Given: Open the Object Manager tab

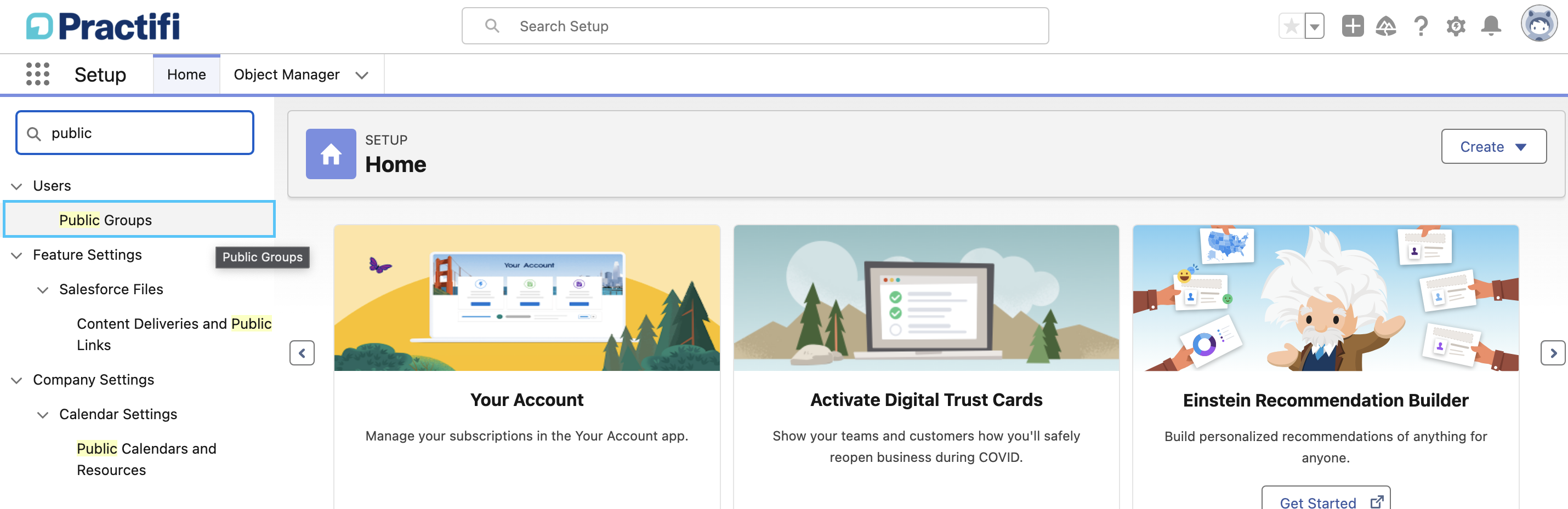Looking at the screenshot, I should (x=287, y=74).
